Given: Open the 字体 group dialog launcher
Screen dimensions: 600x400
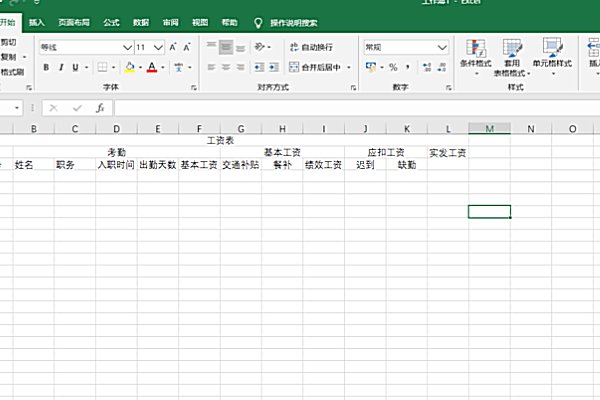Looking at the screenshot, I should point(194,88).
